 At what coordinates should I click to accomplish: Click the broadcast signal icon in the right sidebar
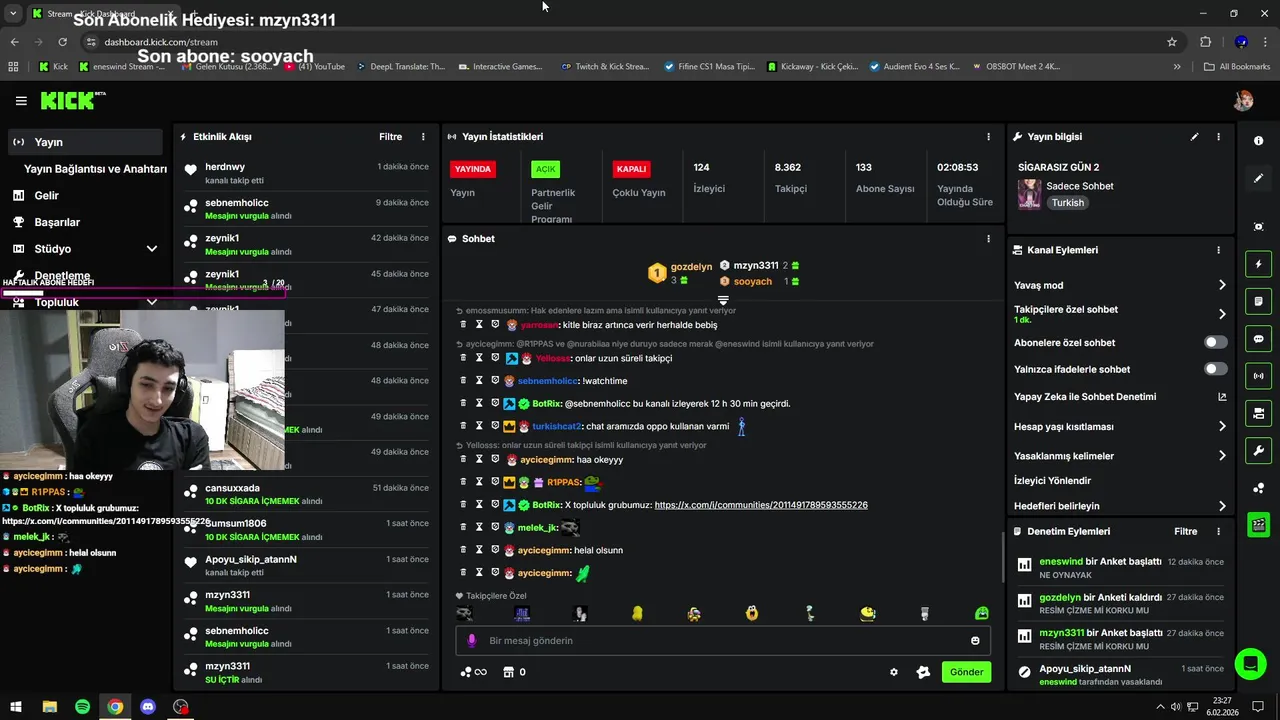[1258, 376]
